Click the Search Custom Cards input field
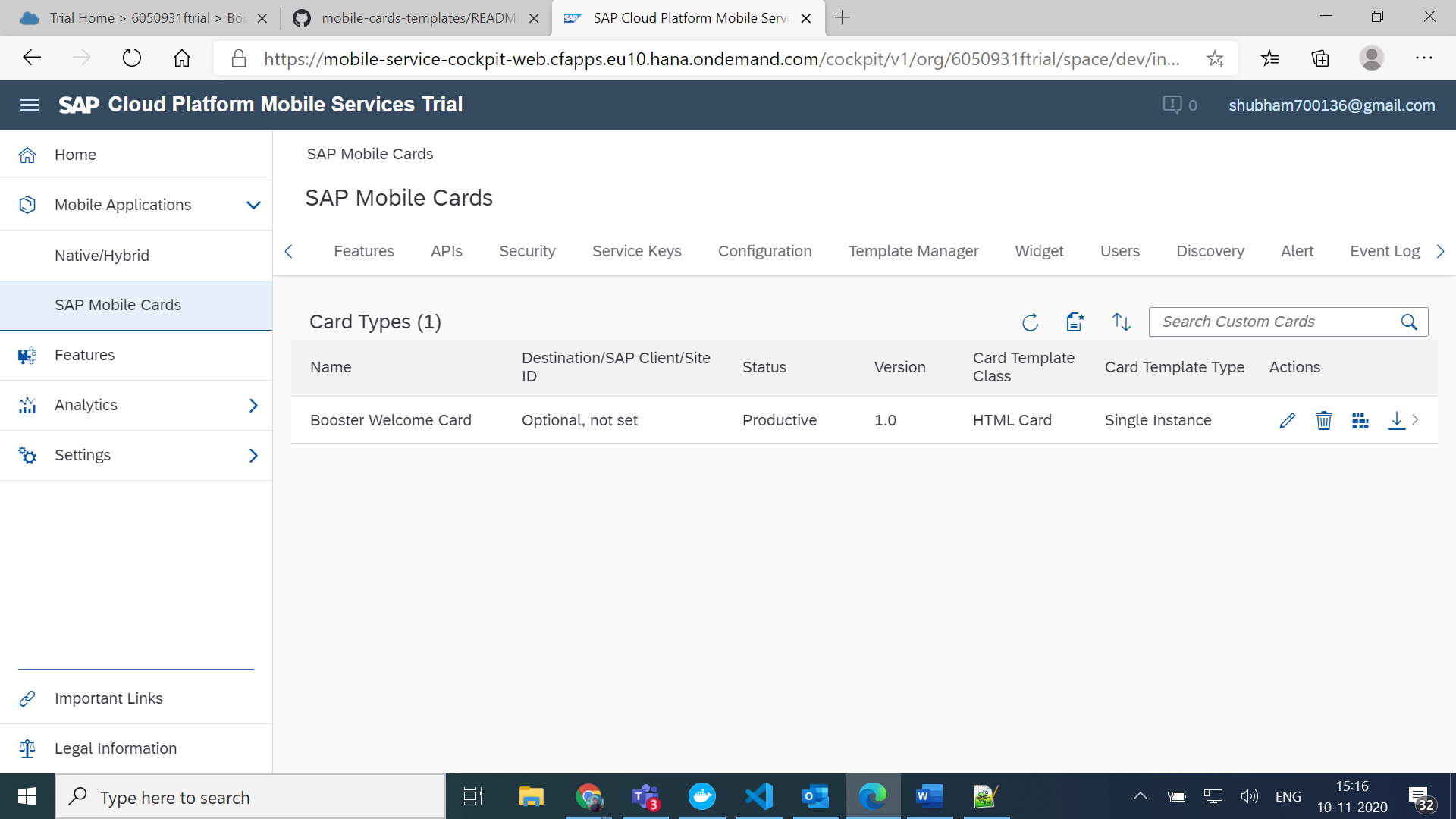The height and width of the screenshot is (819, 1456). (x=1274, y=322)
